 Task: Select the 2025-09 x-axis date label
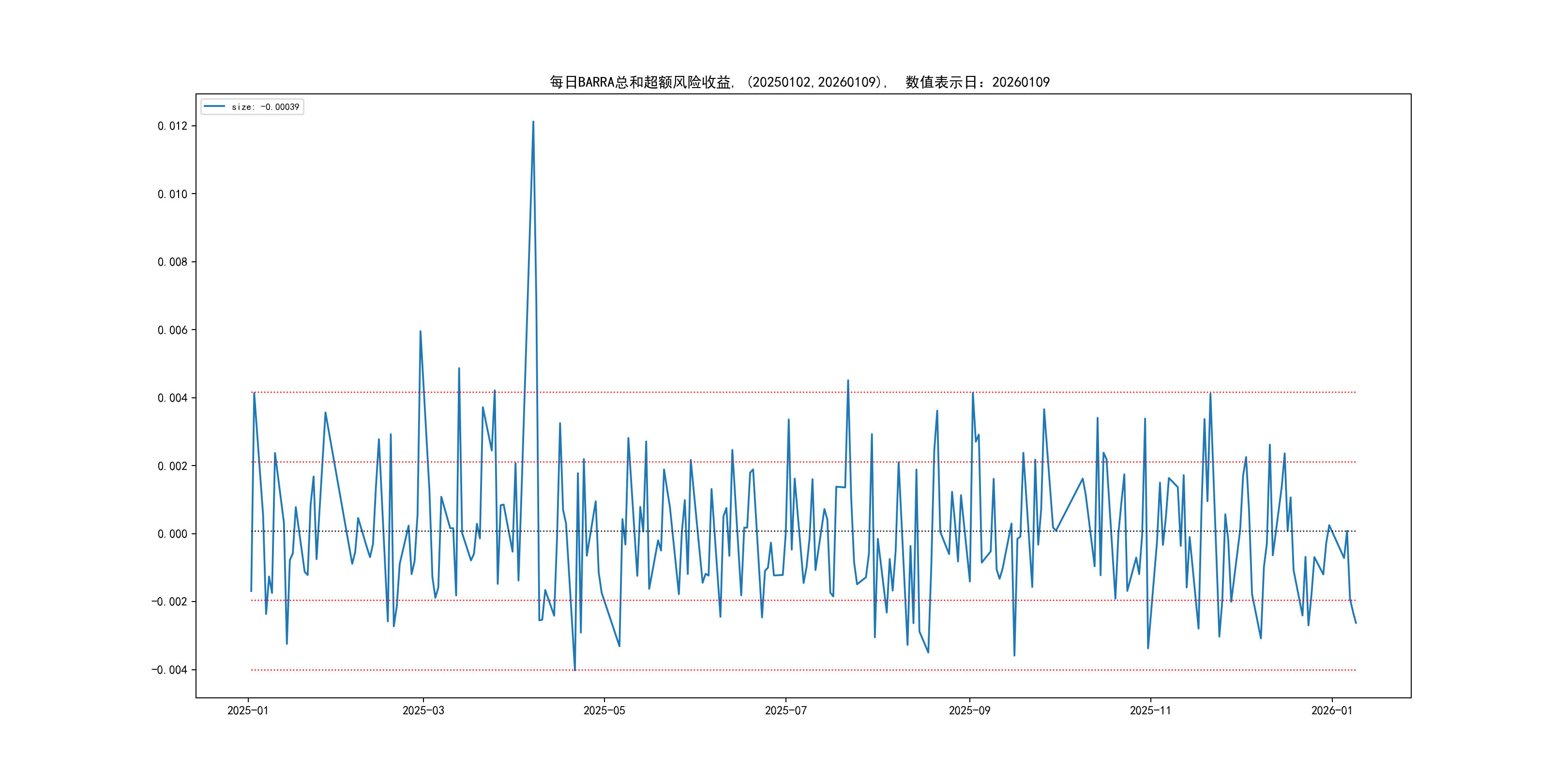click(x=969, y=711)
